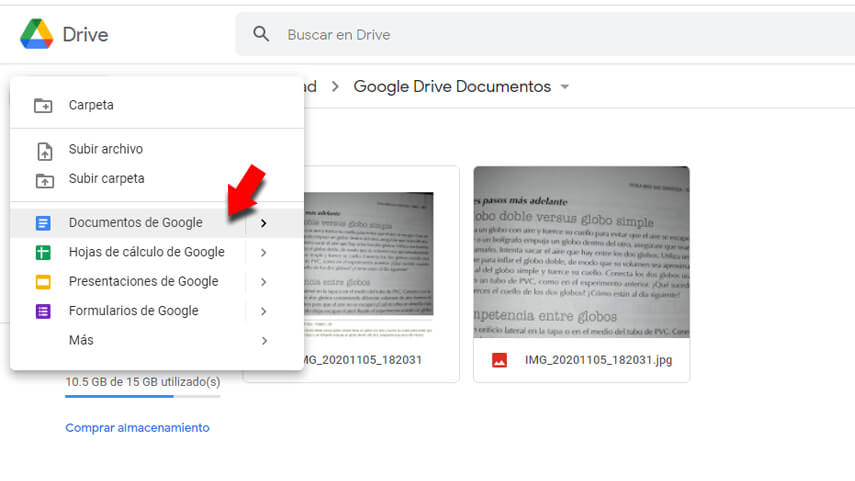Click the folder upload icon
Screen dimensions: 855x481
(x=43, y=180)
